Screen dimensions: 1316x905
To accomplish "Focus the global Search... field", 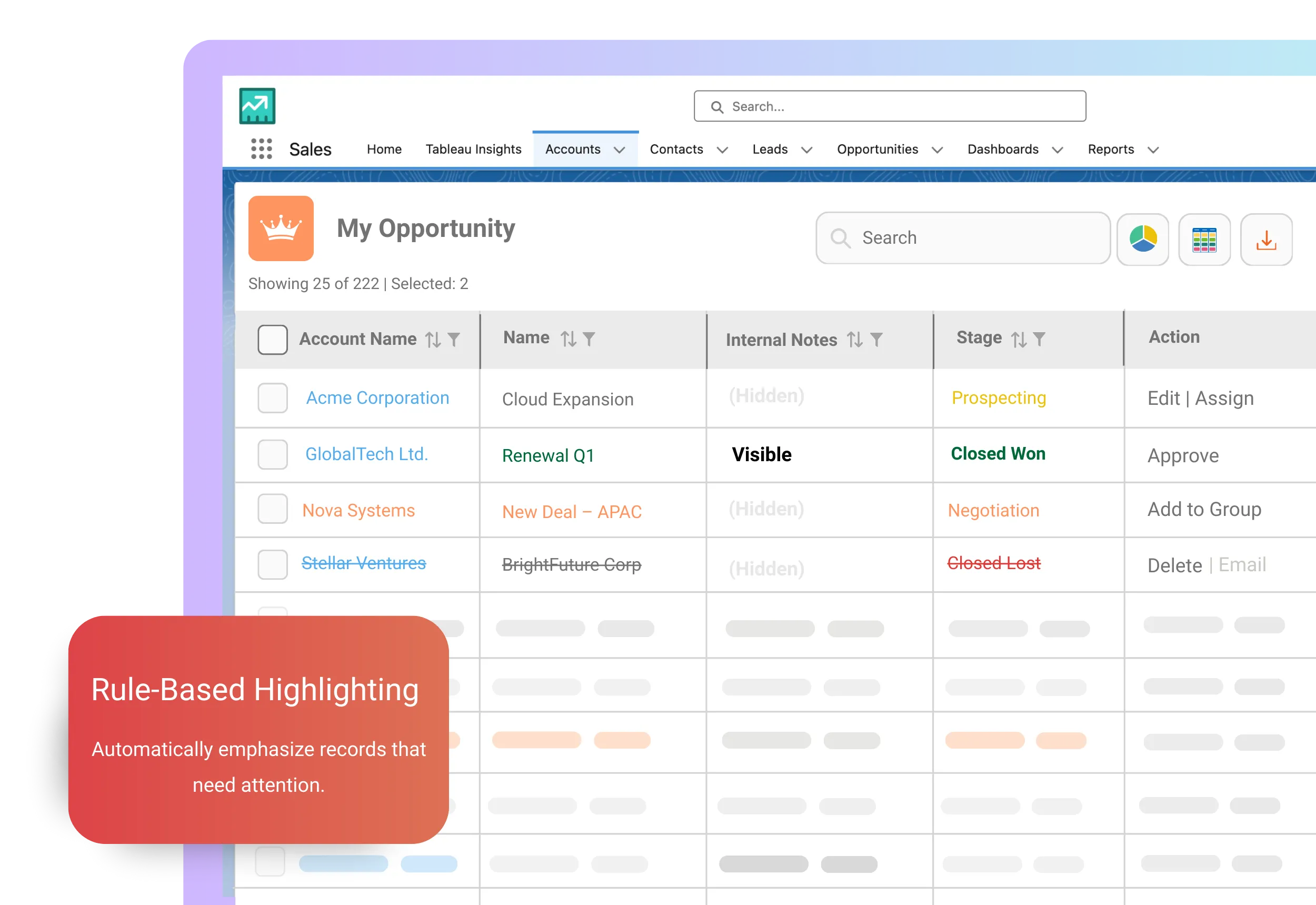I will [x=890, y=106].
